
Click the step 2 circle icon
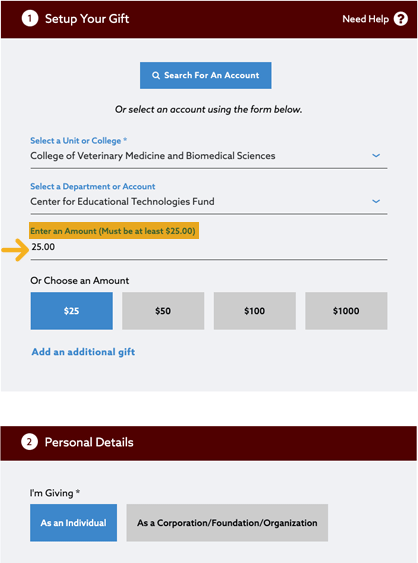pos(29,442)
